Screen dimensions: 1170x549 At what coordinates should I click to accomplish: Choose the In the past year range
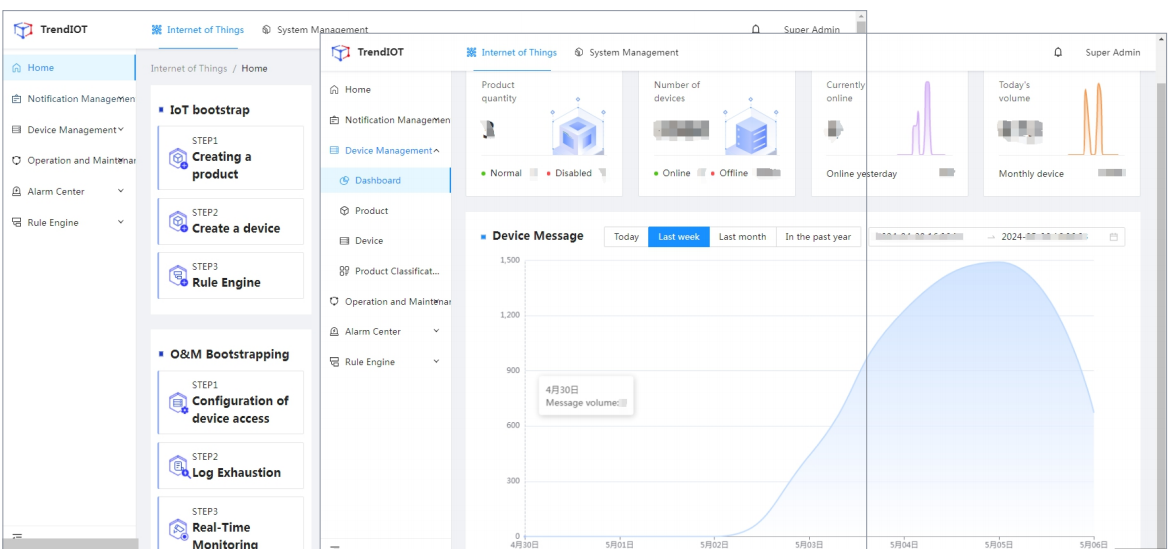[x=817, y=237]
